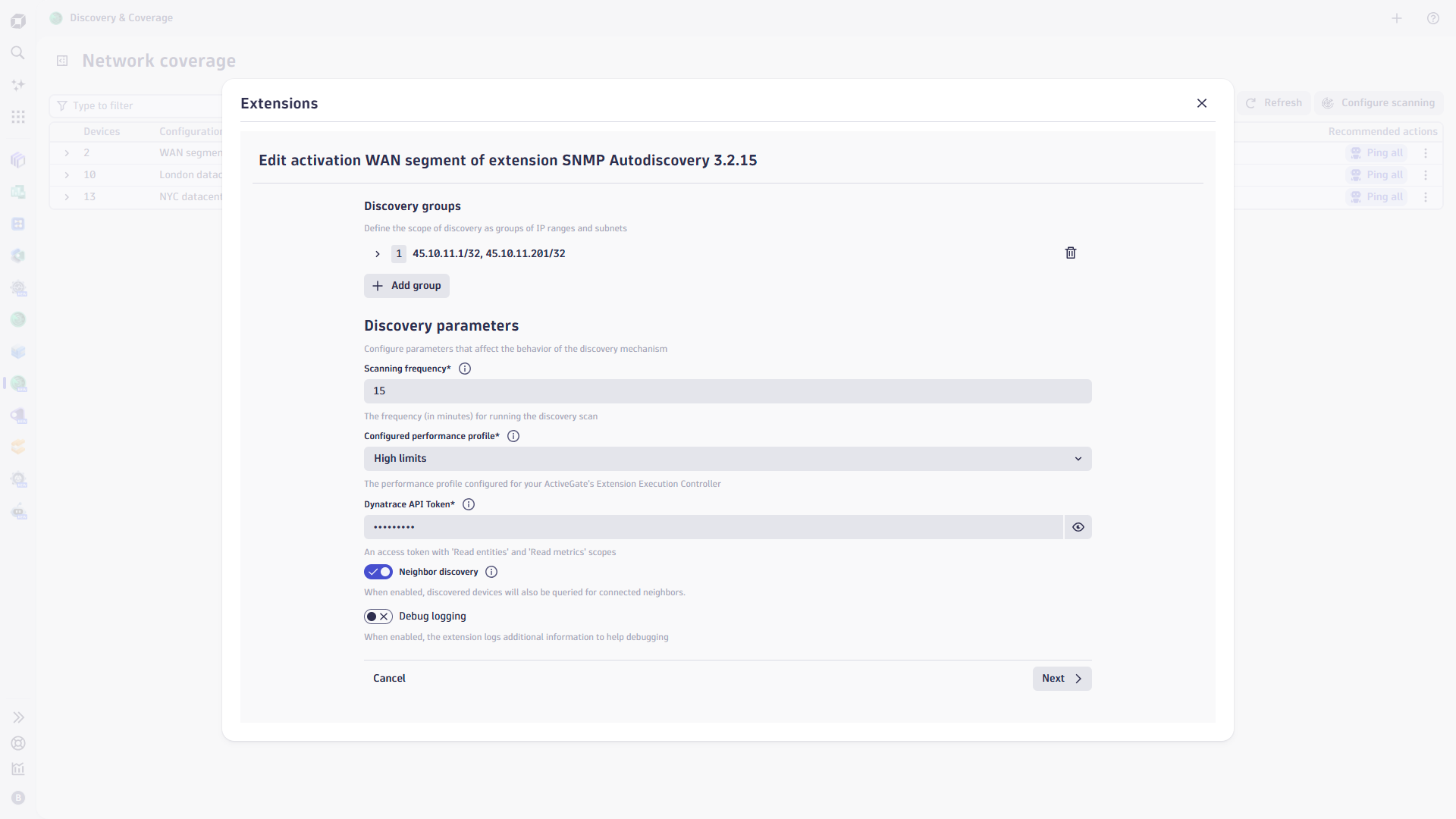Enable the Debug logging toggle

[378, 617]
